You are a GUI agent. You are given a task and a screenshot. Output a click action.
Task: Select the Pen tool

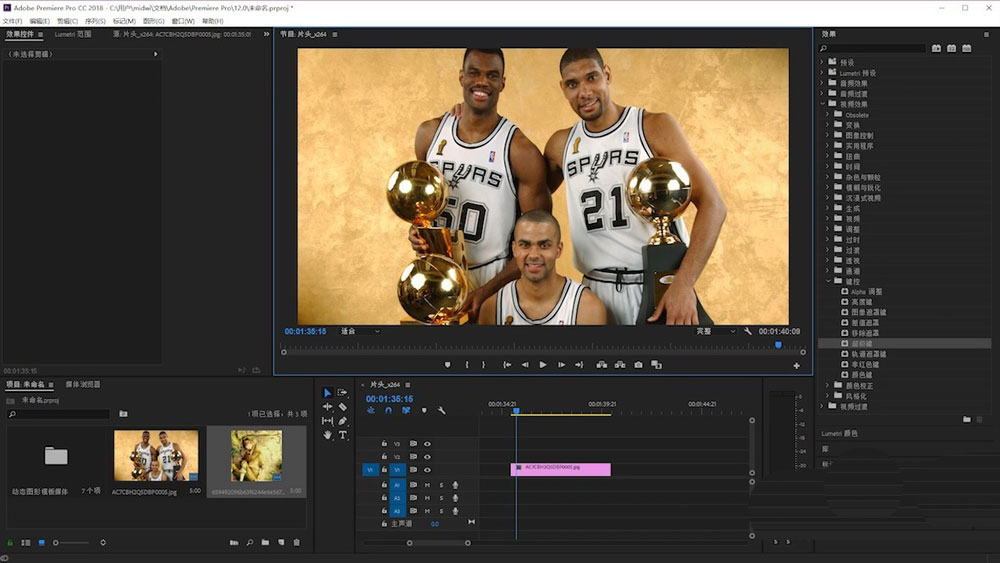click(x=343, y=421)
